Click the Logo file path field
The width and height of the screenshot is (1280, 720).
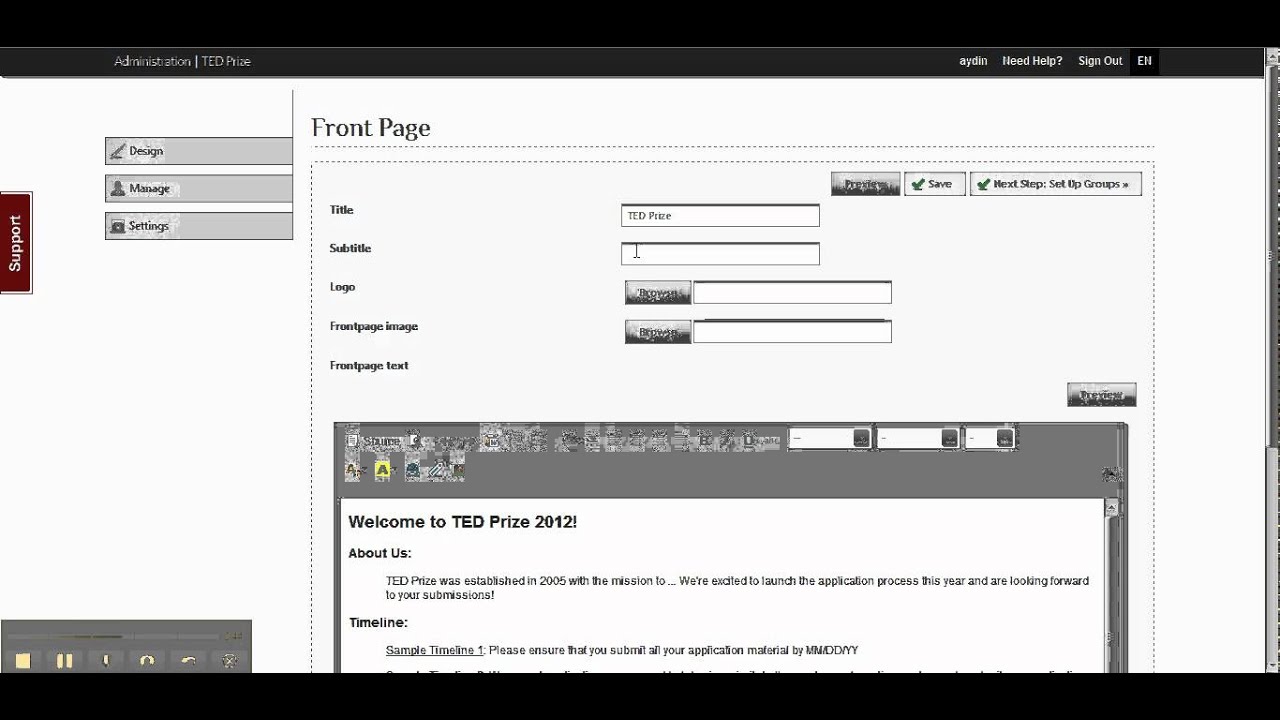pyautogui.click(x=792, y=293)
